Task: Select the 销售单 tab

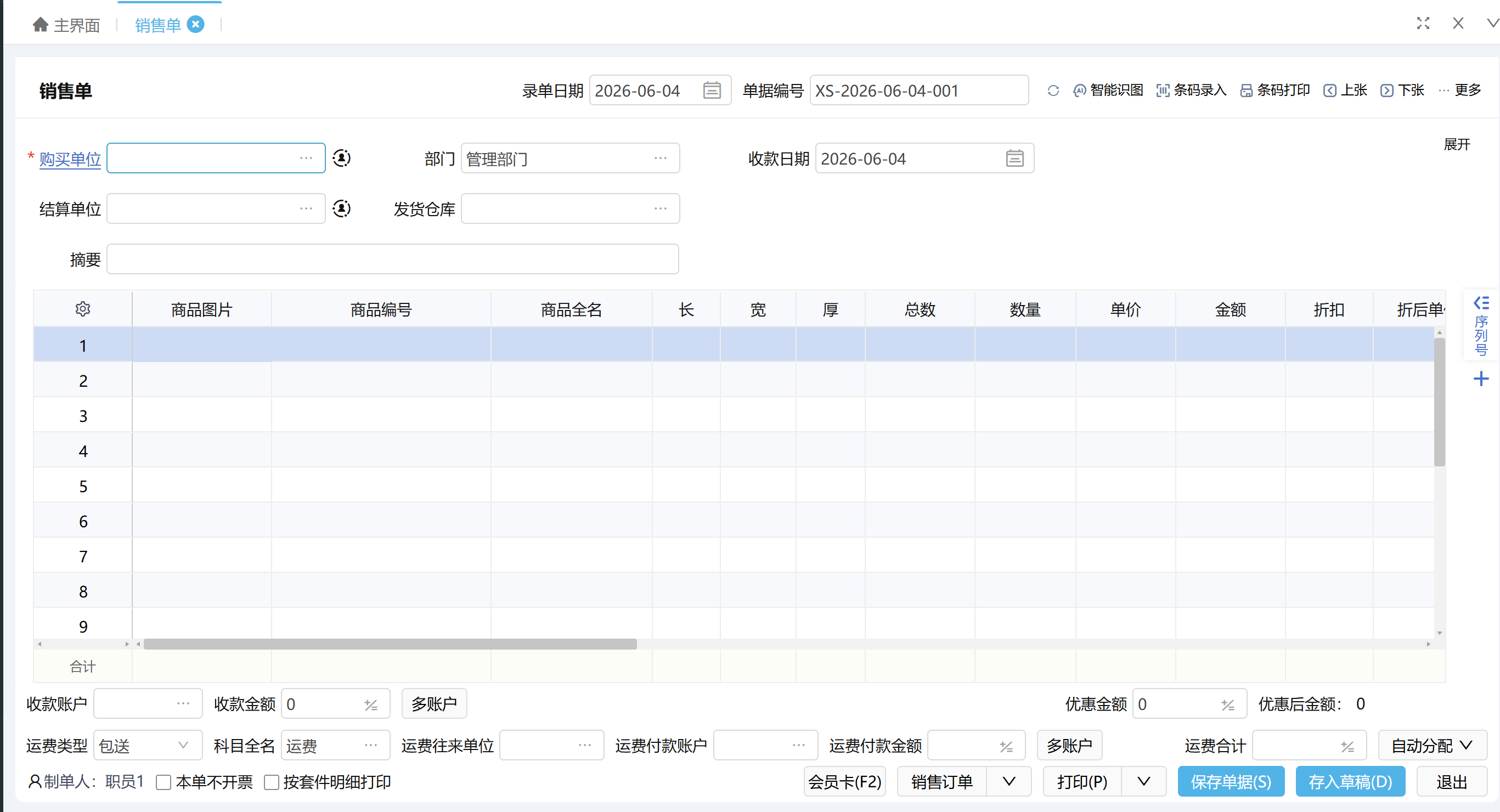Action: (158, 25)
